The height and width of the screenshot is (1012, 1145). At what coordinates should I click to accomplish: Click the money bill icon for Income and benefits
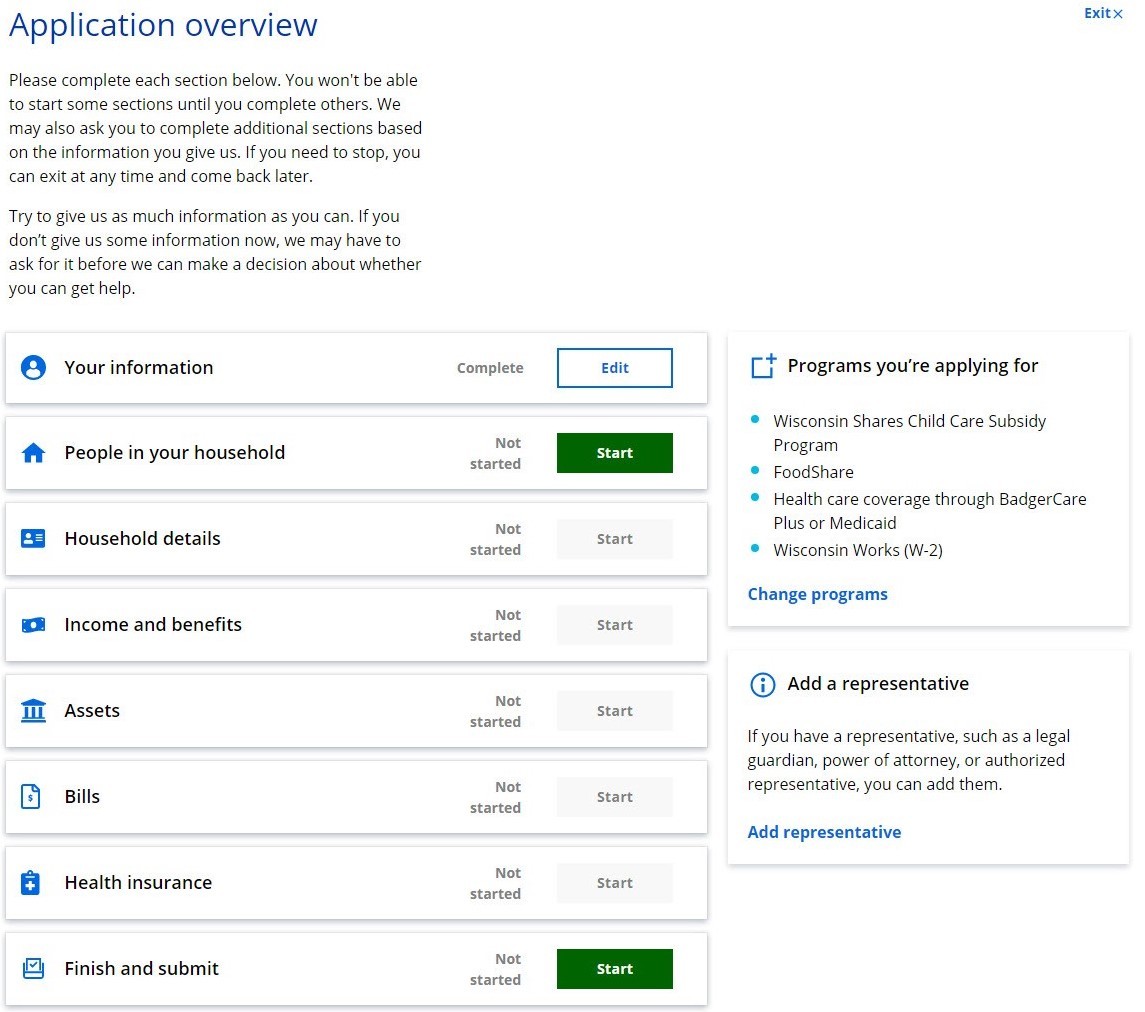[x=33, y=625]
